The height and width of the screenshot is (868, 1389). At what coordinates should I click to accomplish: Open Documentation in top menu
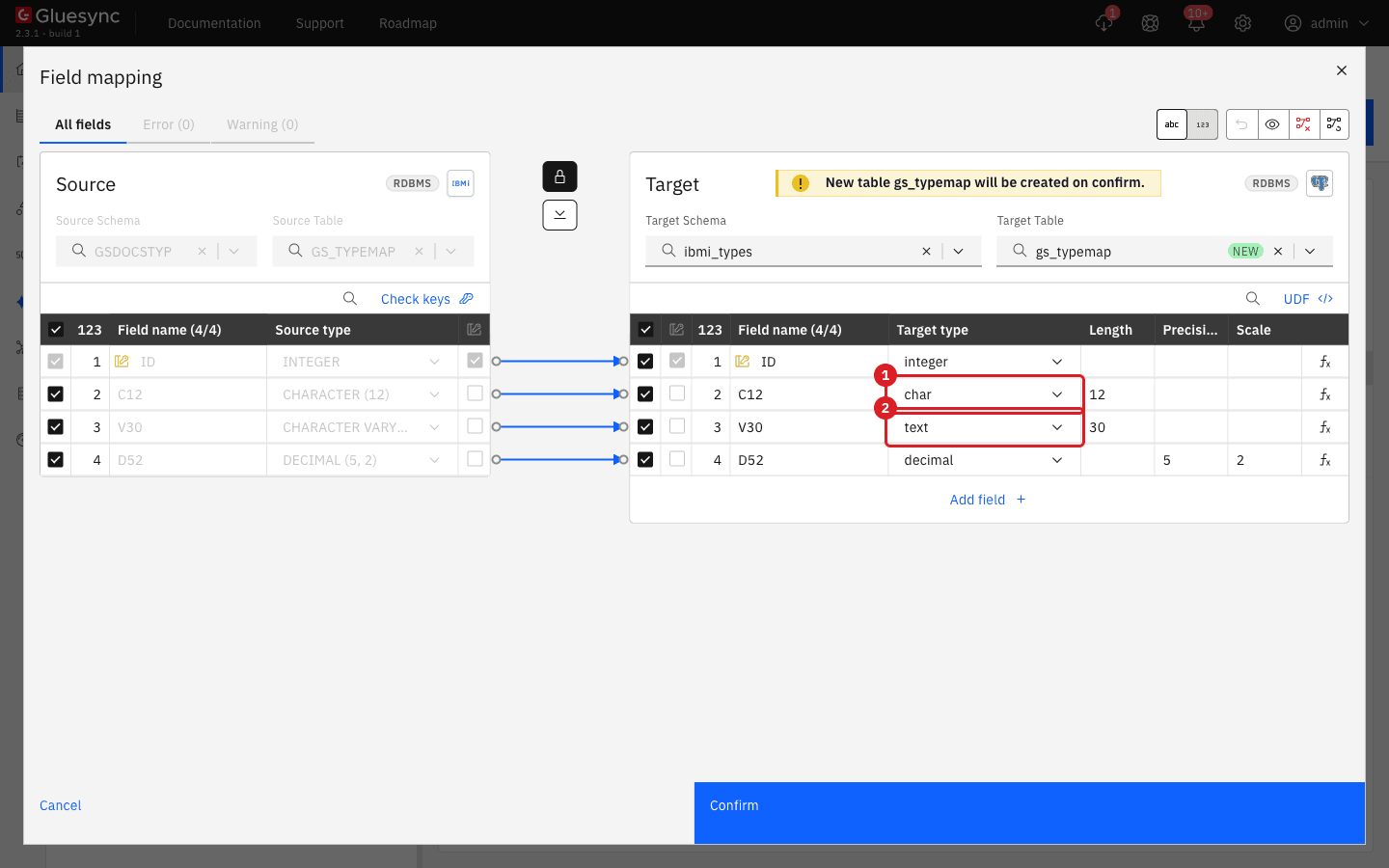(x=214, y=23)
